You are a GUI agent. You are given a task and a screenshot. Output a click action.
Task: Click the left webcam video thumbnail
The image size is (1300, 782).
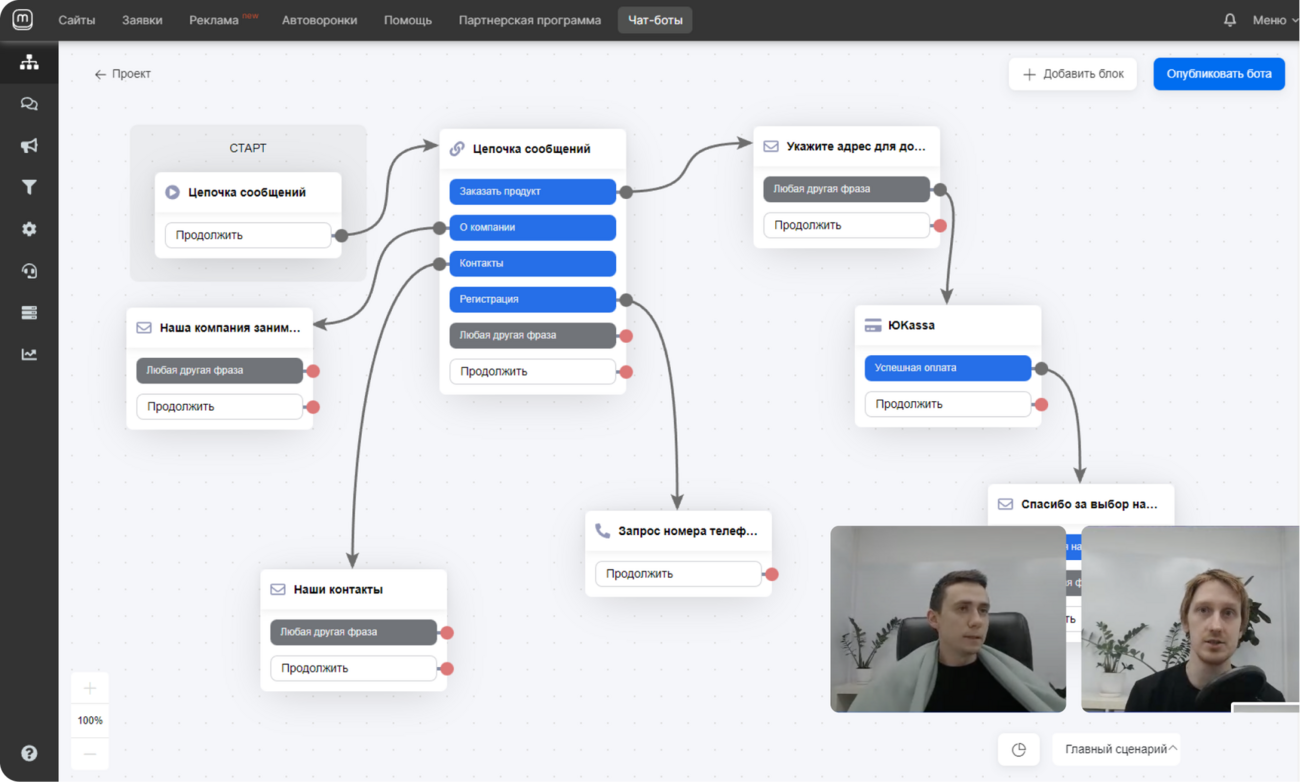(x=948, y=619)
